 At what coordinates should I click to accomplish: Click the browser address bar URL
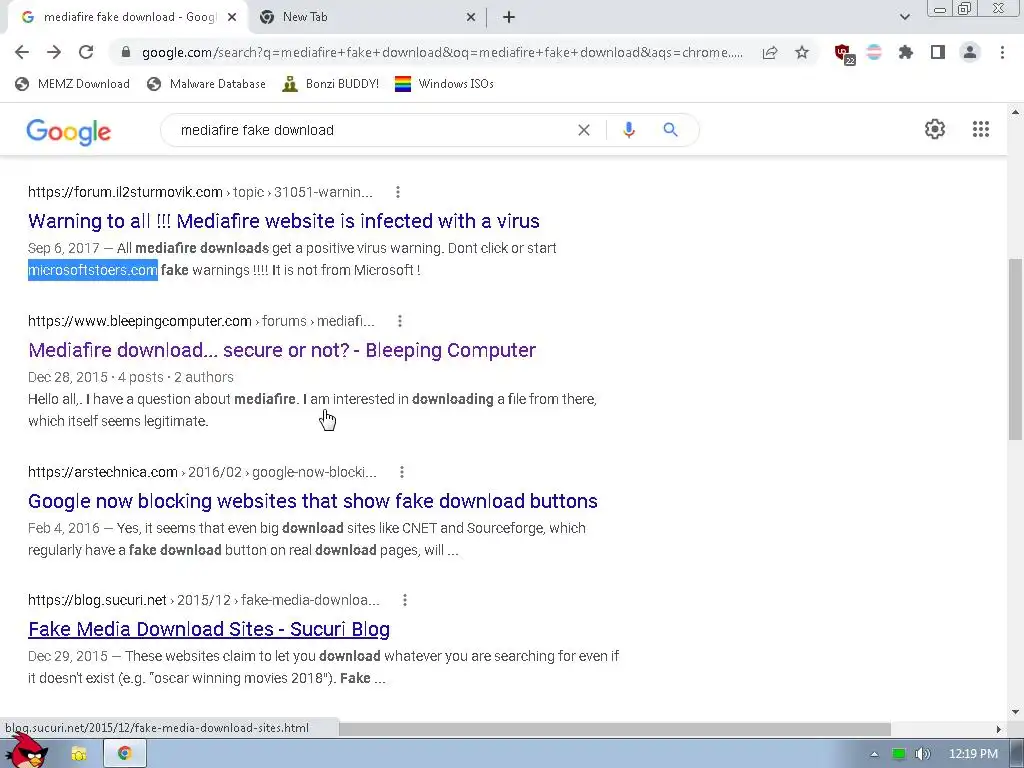442,52
